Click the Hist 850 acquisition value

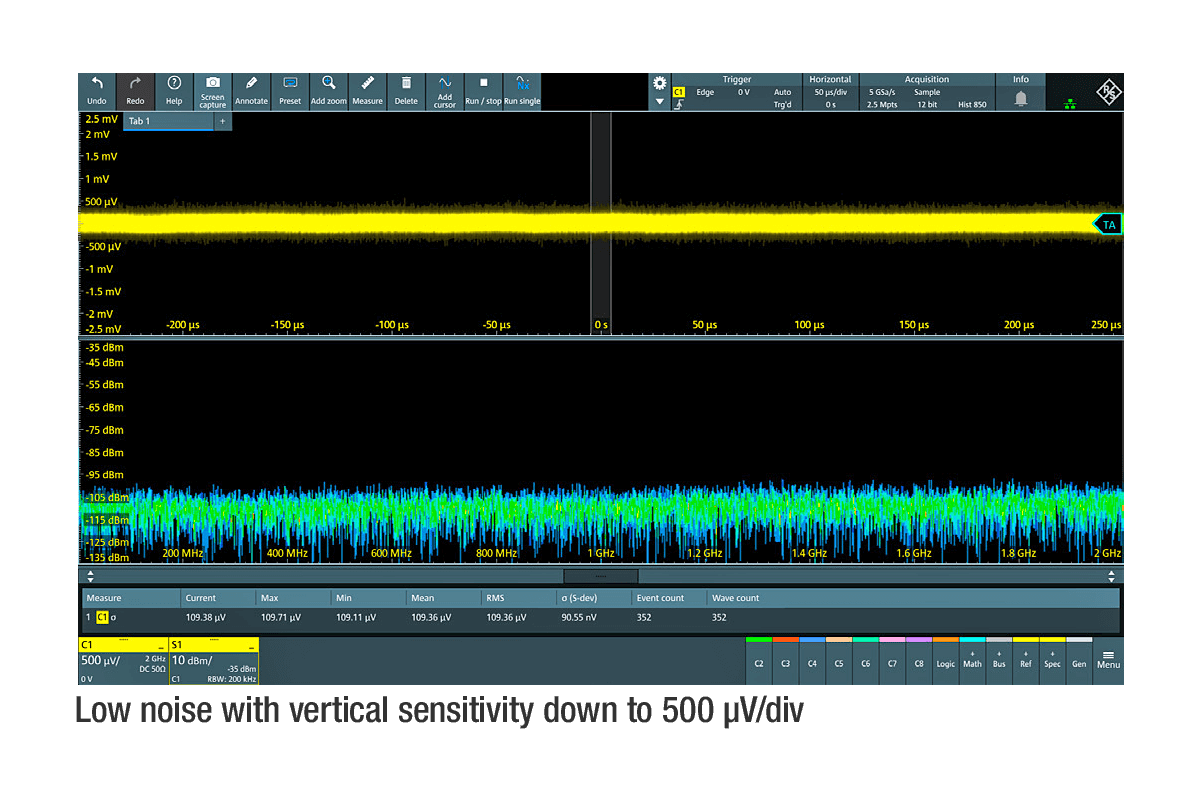click(972, 104)
